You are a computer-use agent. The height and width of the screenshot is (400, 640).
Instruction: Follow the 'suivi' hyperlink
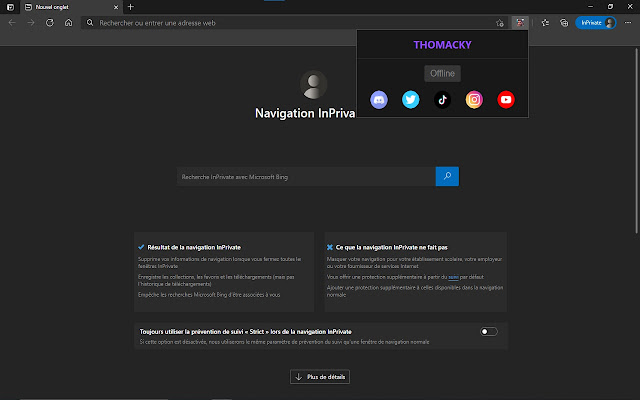click(453, 277)
